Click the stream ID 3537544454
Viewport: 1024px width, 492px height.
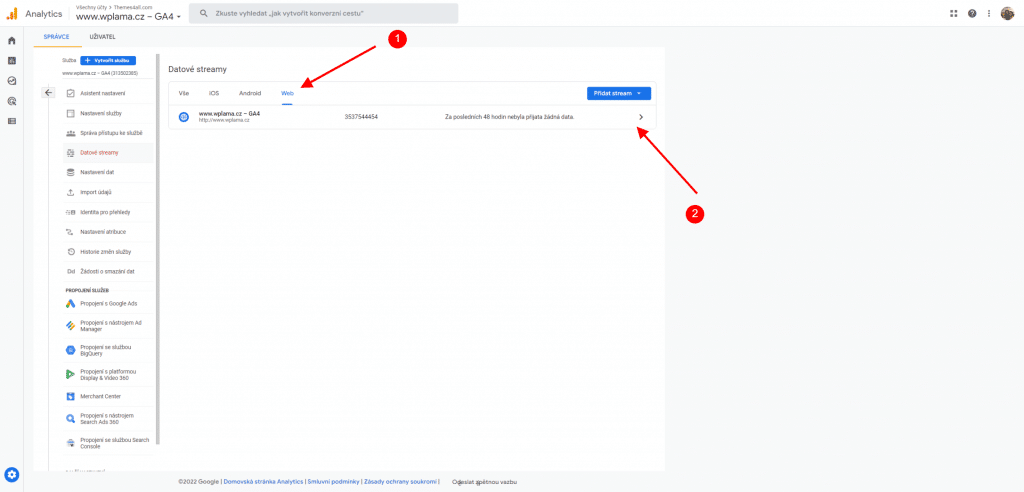(361, 117)
